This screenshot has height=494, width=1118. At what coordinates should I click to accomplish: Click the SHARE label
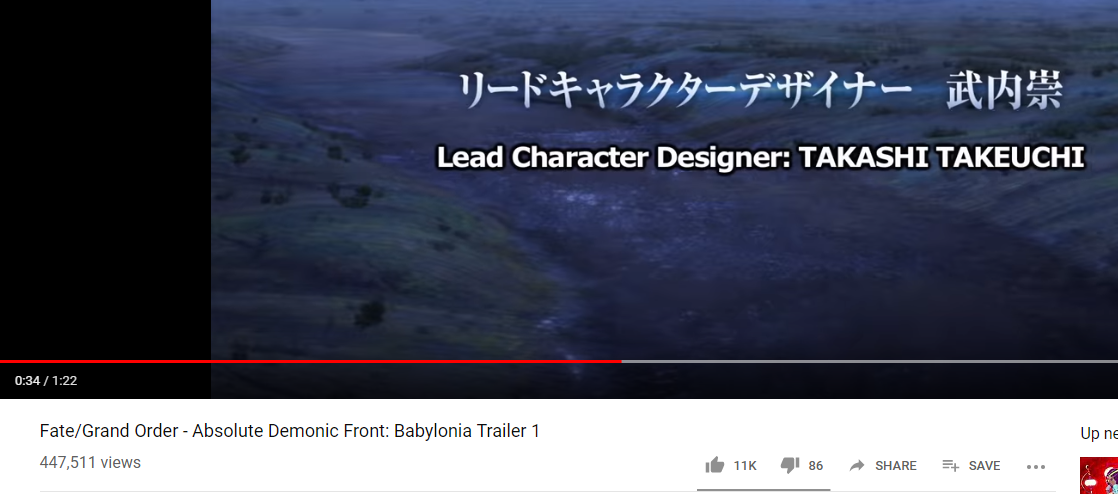[896, 465]
